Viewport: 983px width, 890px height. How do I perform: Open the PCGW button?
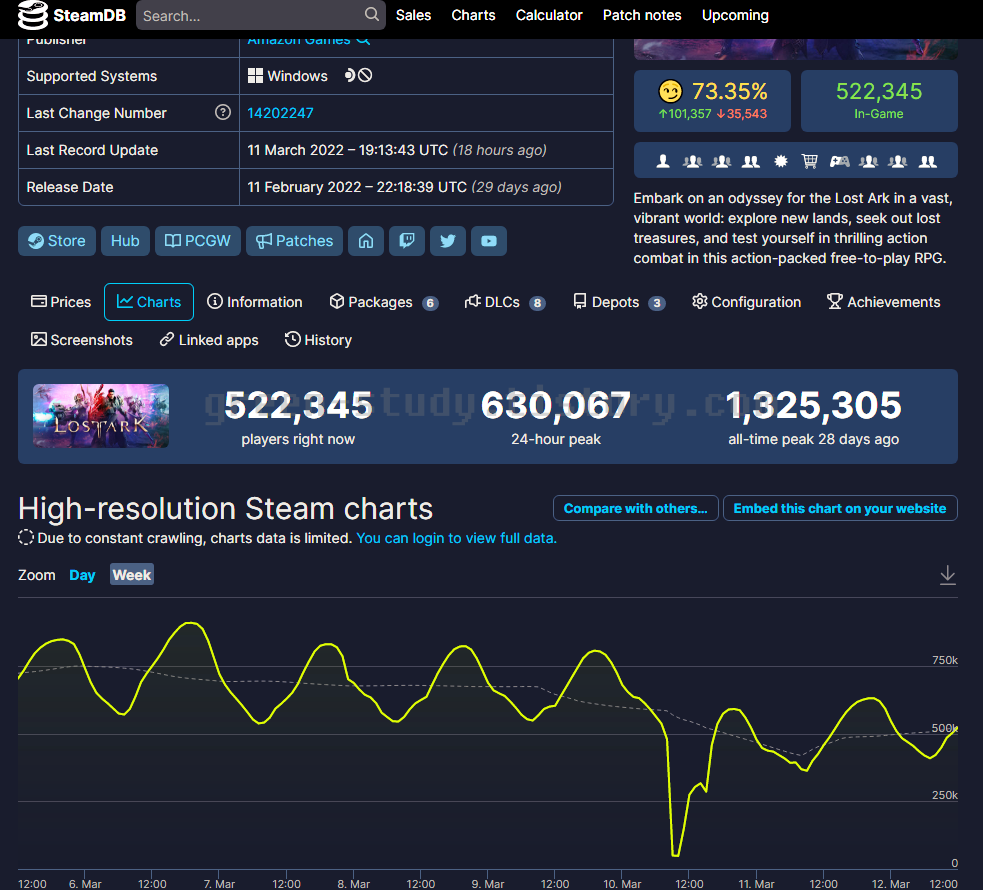click(197, 241)
